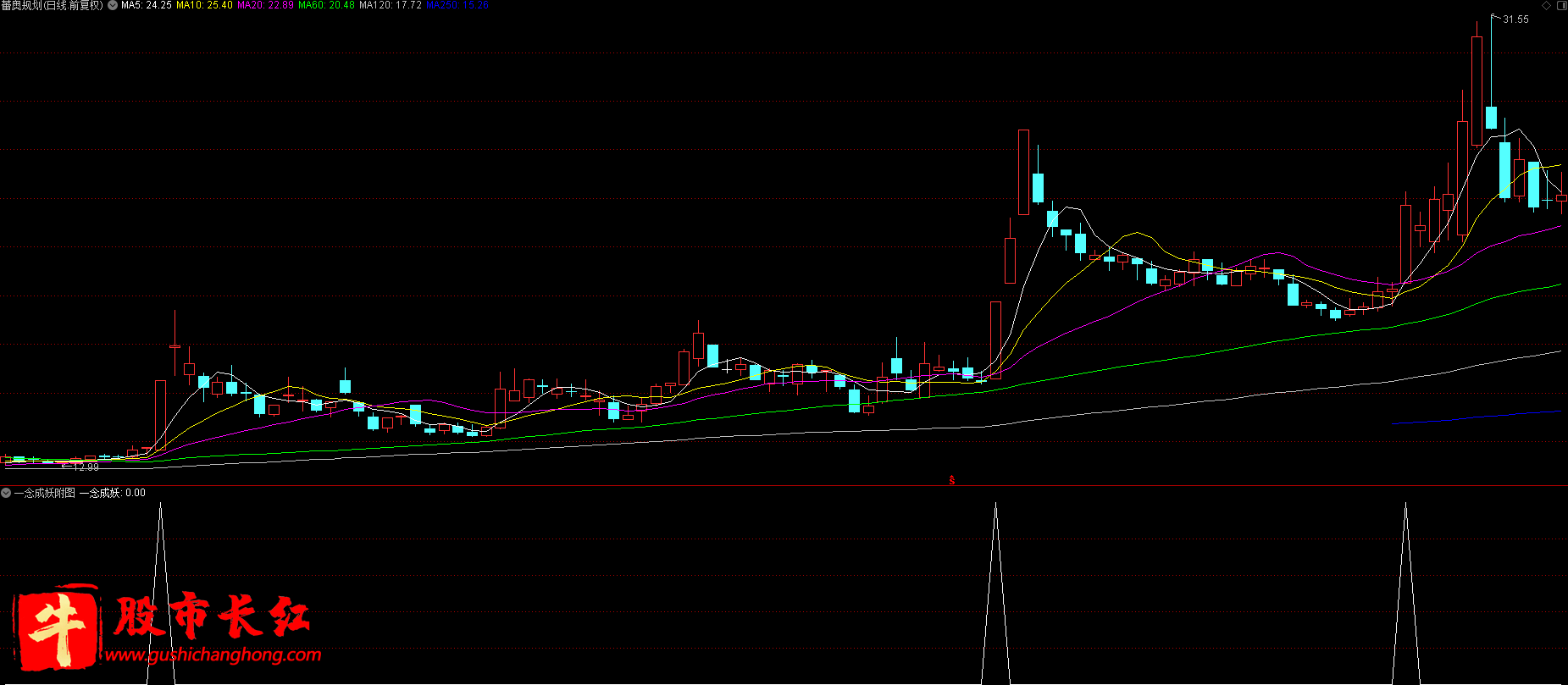Select the MA5: 24.25 indicator label
Screen dimensions: 1568x685
[x=147, y=5]
